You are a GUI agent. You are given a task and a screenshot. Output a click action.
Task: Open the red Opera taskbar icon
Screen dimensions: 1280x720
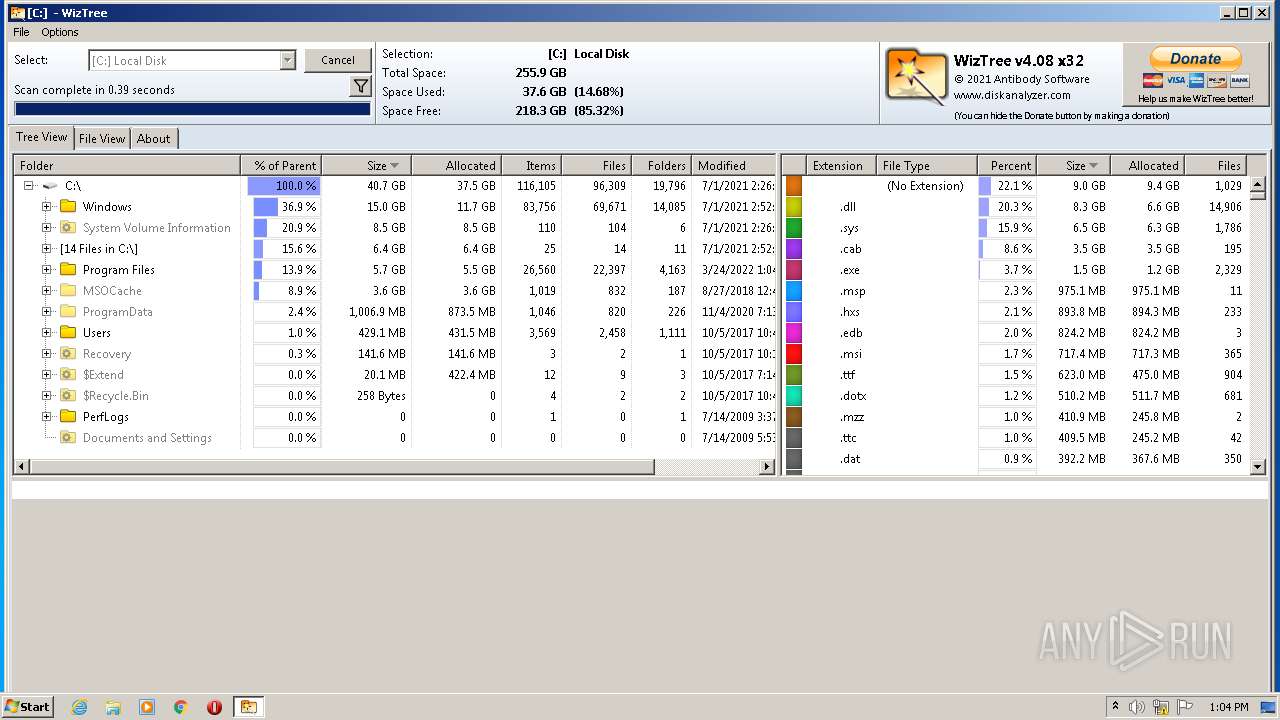pos(214,707)
